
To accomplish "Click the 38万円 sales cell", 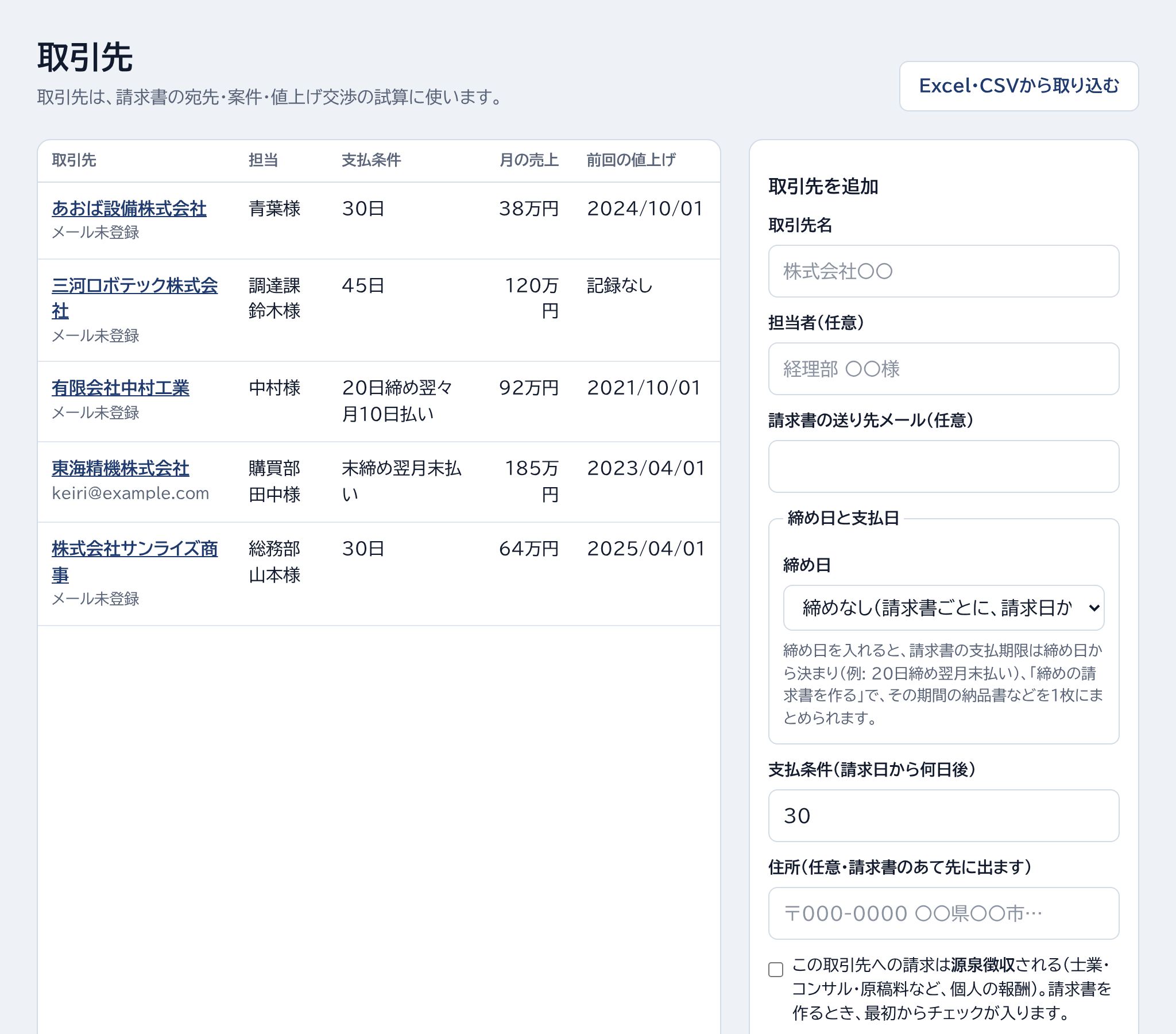I will coord(529,209).
